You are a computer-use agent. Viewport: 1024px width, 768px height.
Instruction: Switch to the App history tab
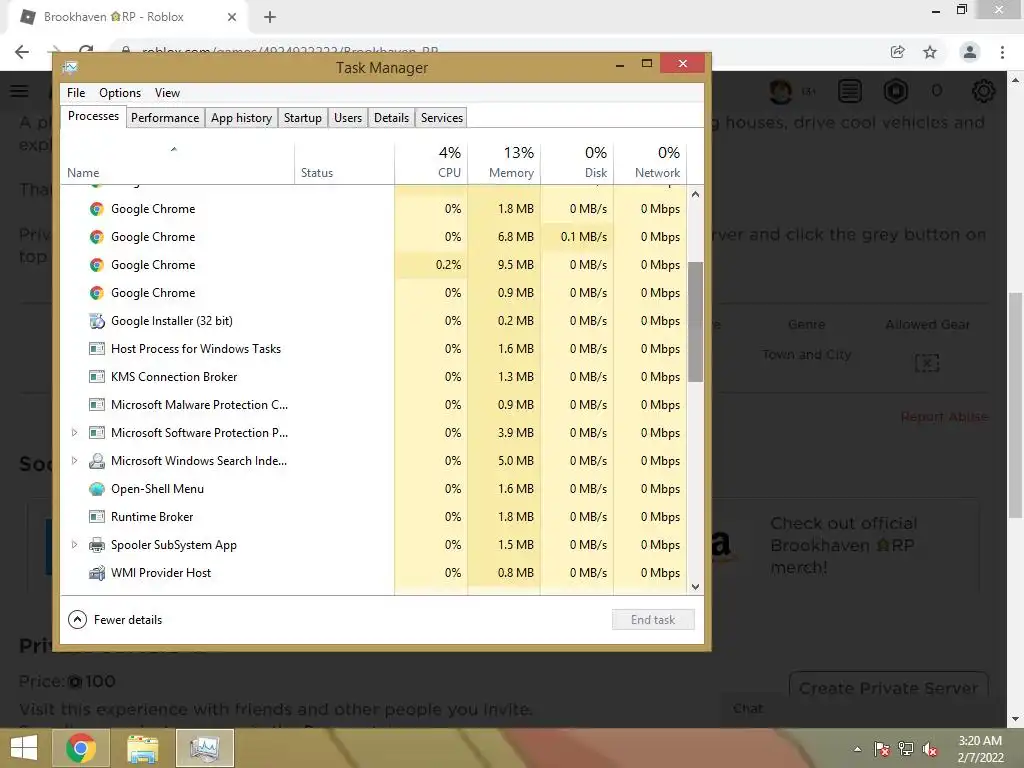242,118
